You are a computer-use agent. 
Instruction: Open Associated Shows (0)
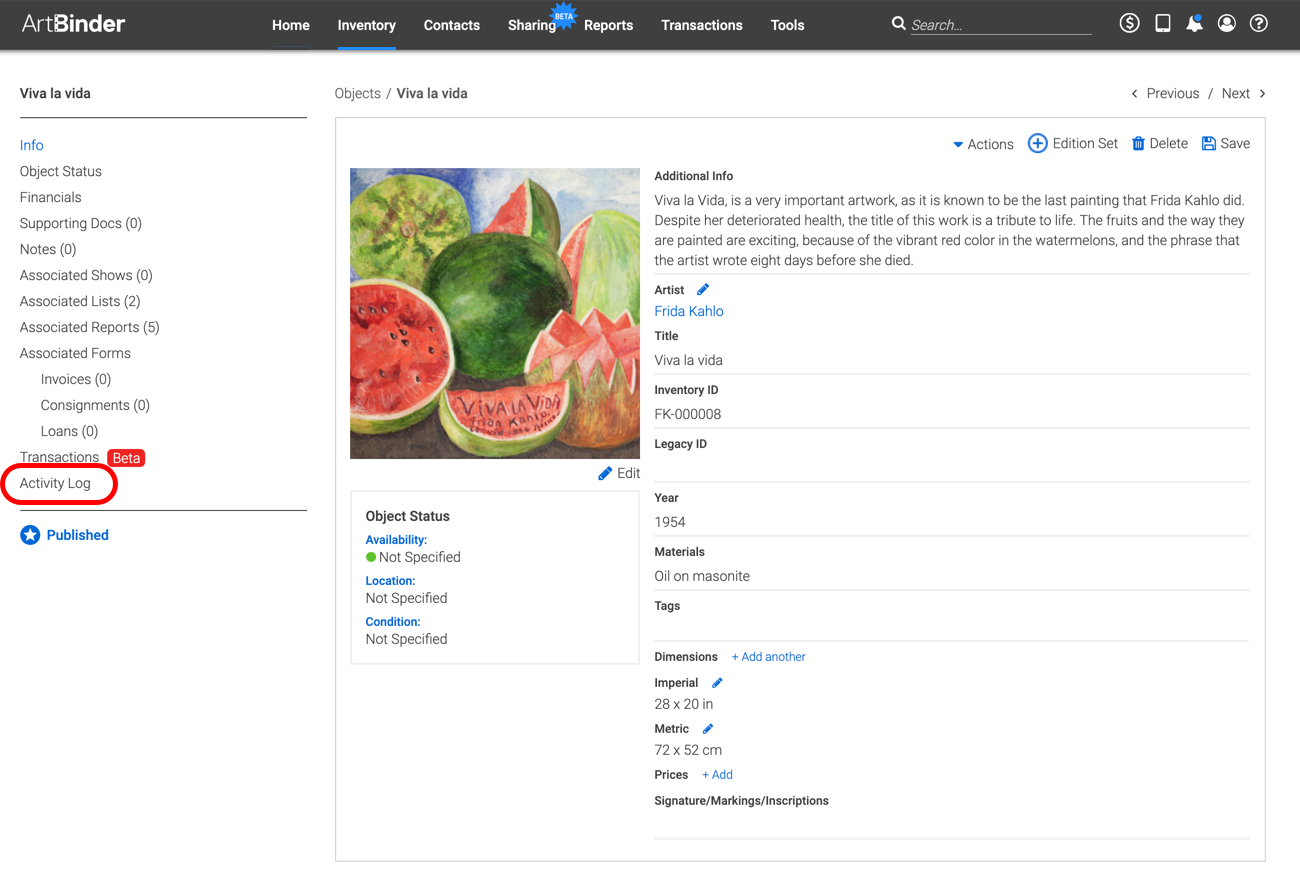[86, 275]
